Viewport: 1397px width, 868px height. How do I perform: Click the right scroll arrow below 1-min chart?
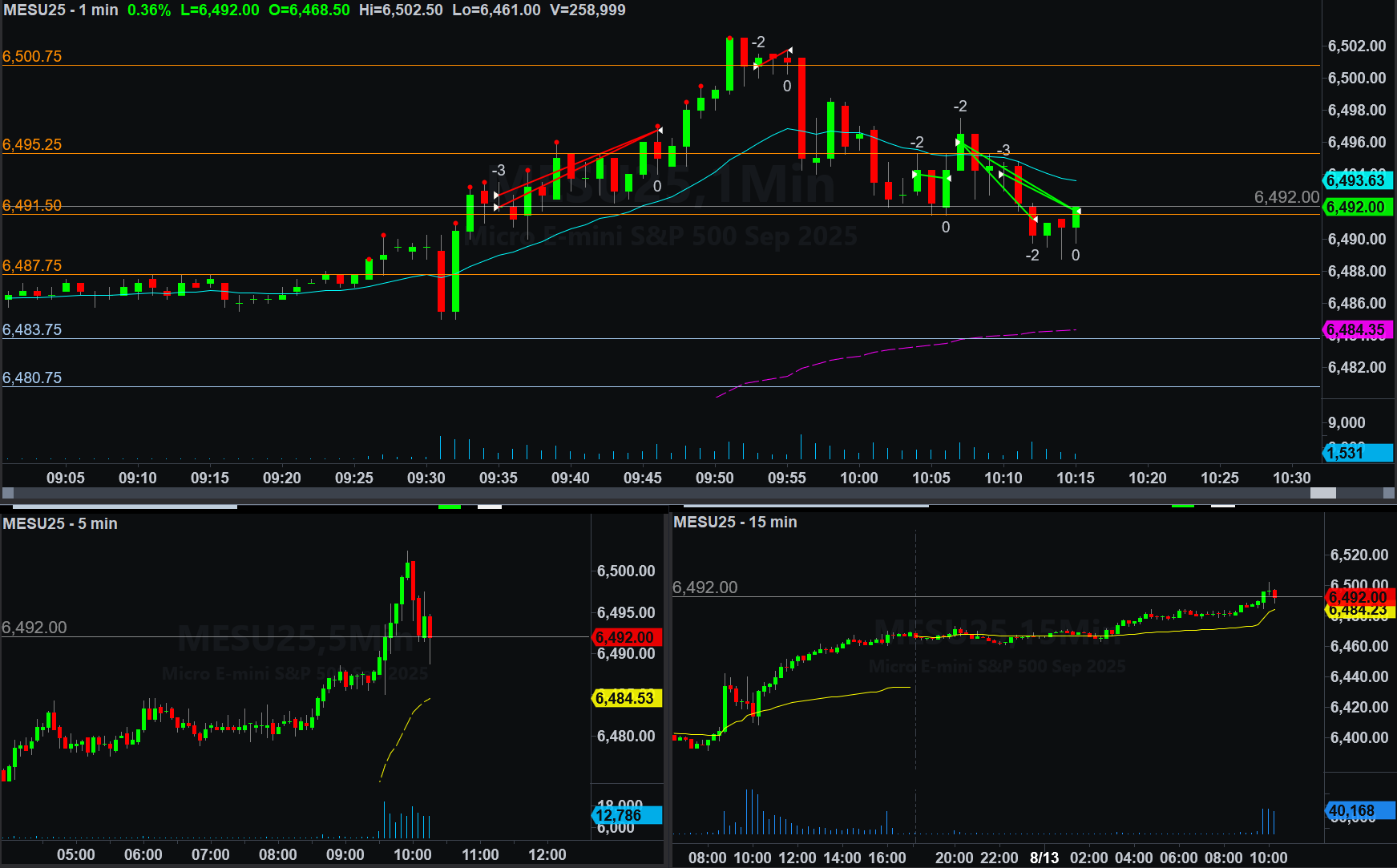[x=1390, y=493]
